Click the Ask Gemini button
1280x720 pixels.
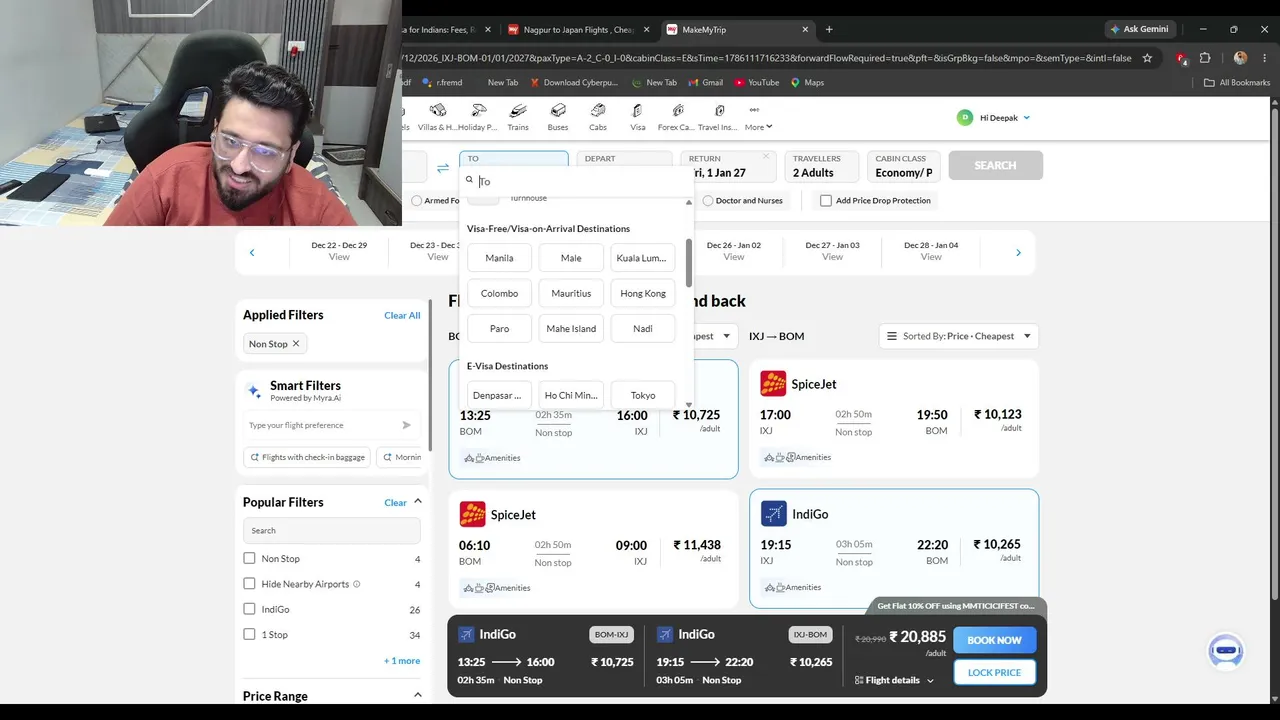1139,30
